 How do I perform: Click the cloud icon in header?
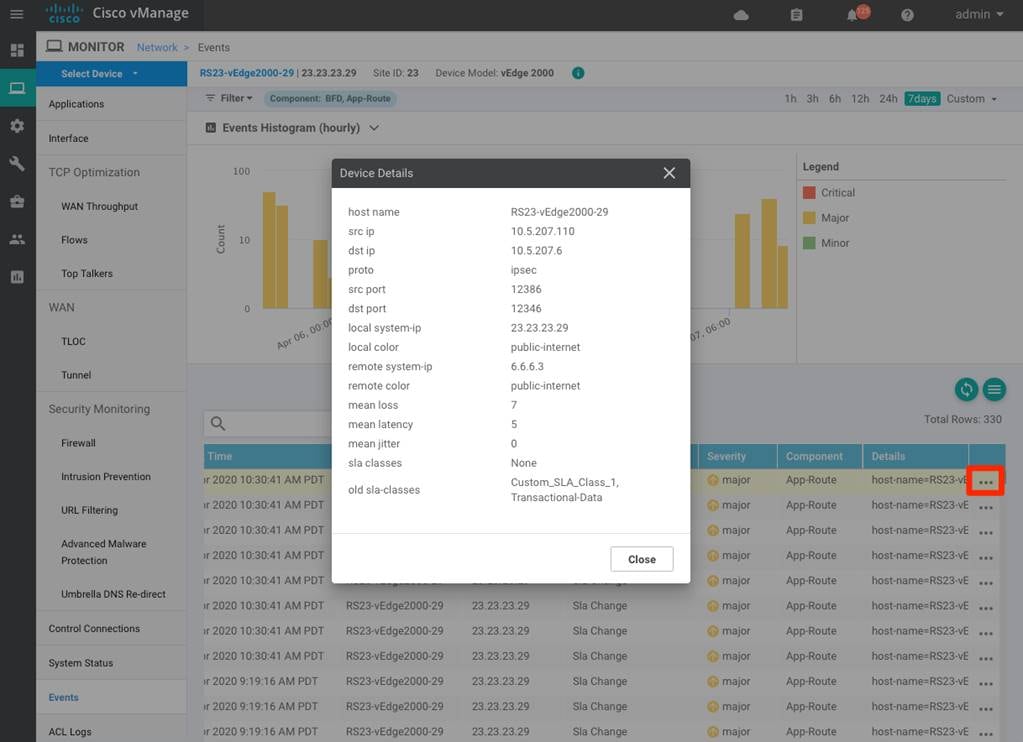(741, 15)
